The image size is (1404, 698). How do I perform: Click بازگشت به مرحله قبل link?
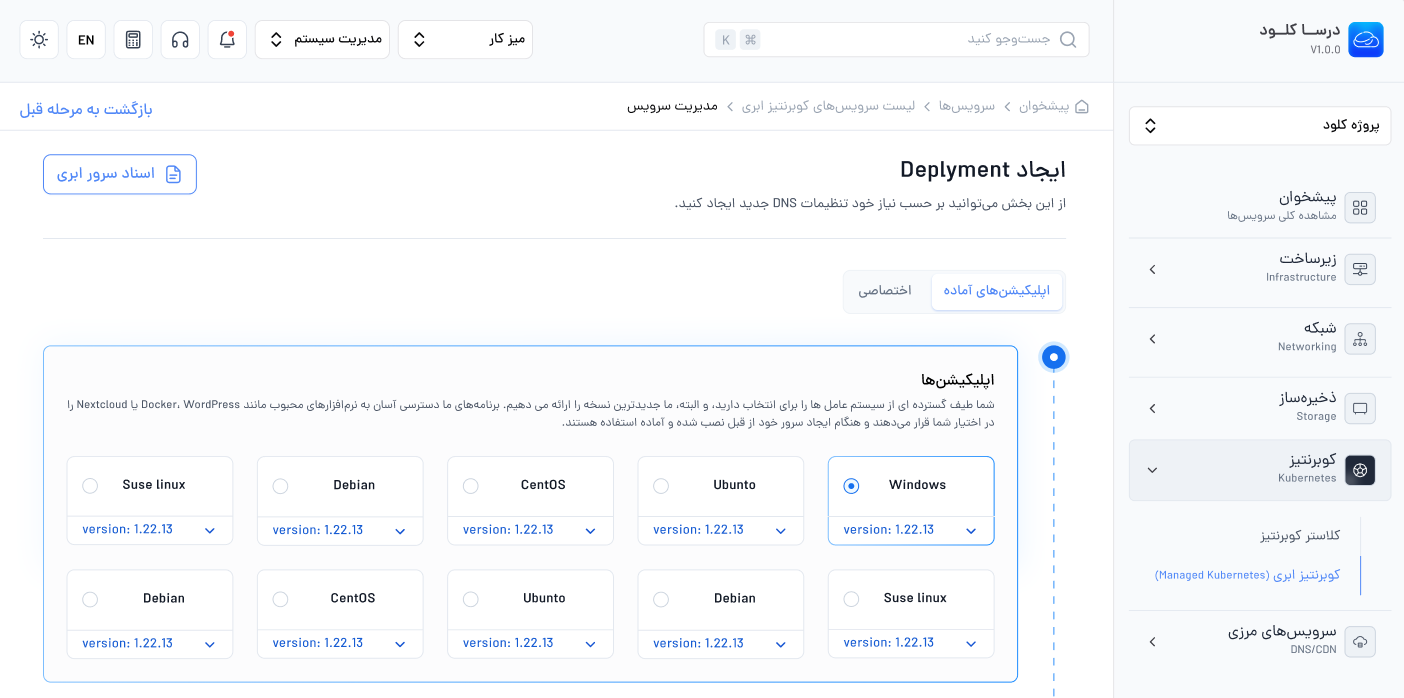(x=86, y=108)
